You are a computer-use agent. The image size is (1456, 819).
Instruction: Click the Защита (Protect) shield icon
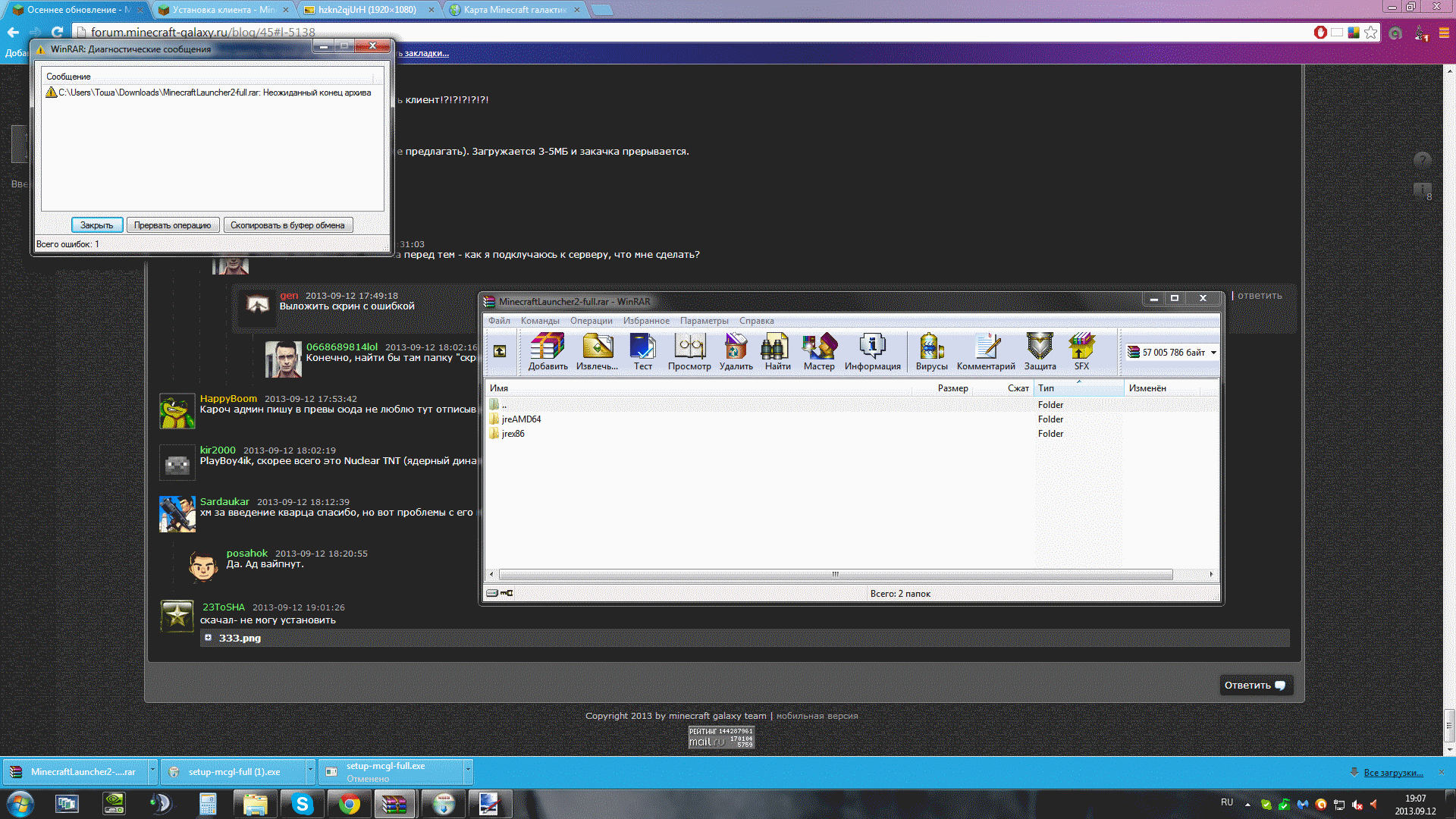tap(1040, 352)
